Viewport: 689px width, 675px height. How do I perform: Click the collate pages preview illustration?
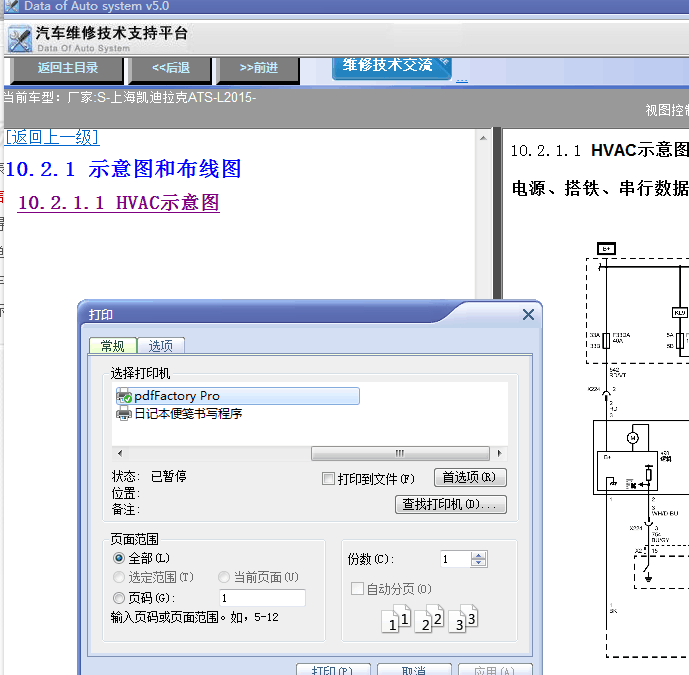click(429, 618)
